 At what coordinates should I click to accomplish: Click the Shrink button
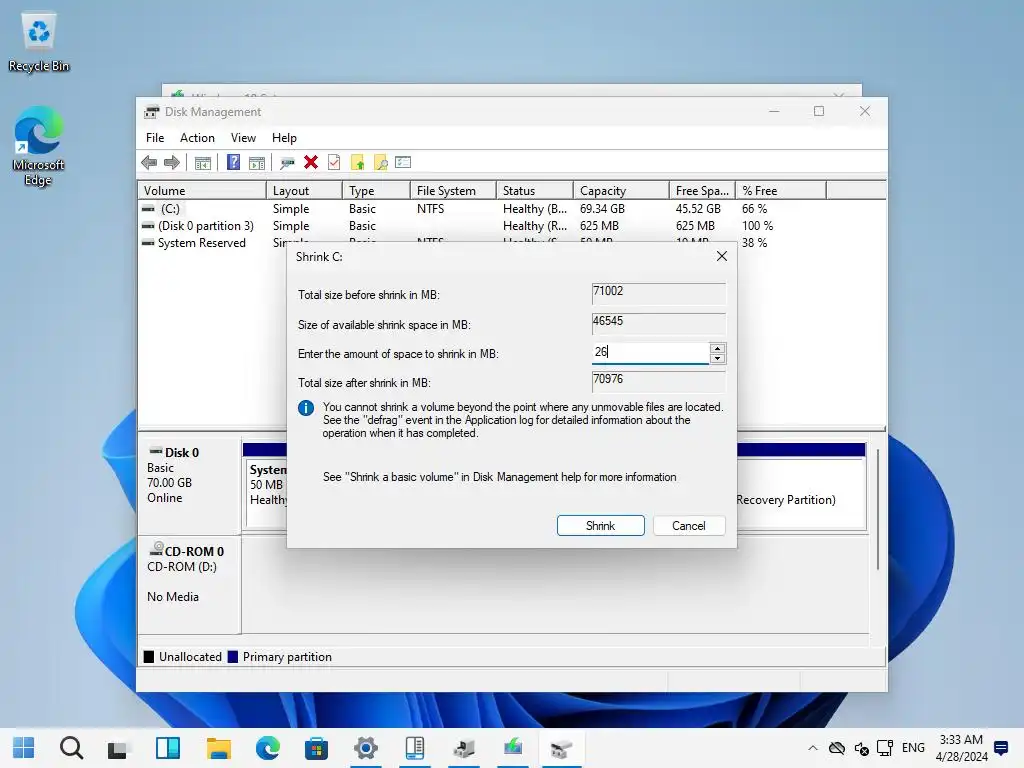point(601,526)
